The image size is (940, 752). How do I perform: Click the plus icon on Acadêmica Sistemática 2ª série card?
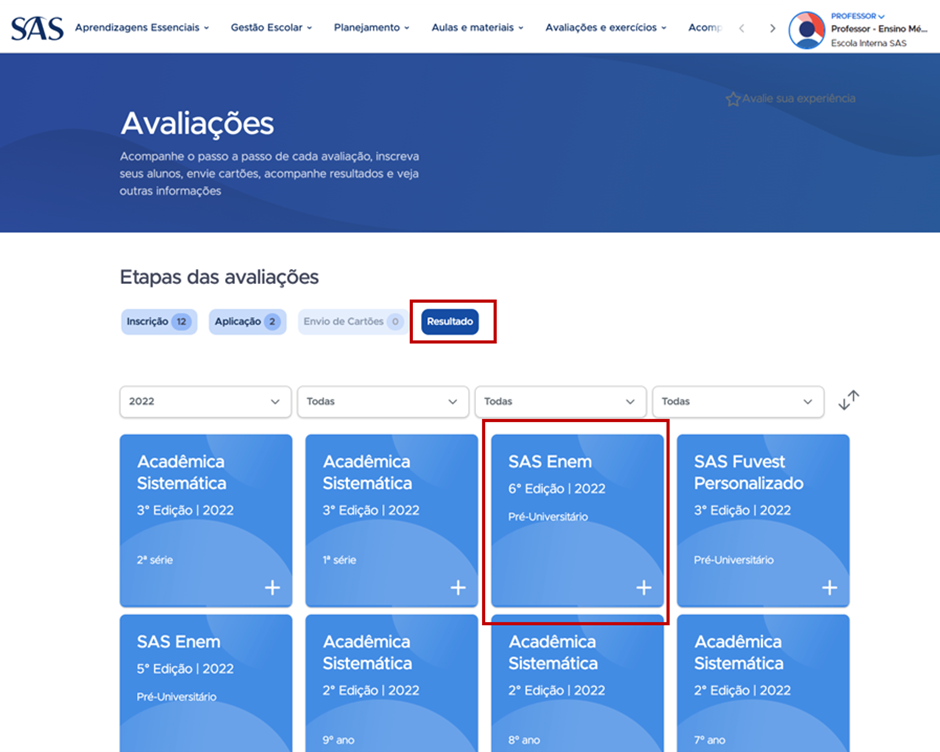pyautogui.click(x=272, y=588)
